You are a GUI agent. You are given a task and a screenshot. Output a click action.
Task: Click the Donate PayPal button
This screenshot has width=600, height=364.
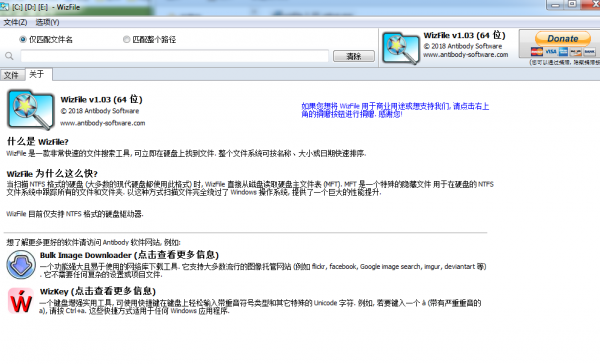pyautogui.click(x=563, y=38)
